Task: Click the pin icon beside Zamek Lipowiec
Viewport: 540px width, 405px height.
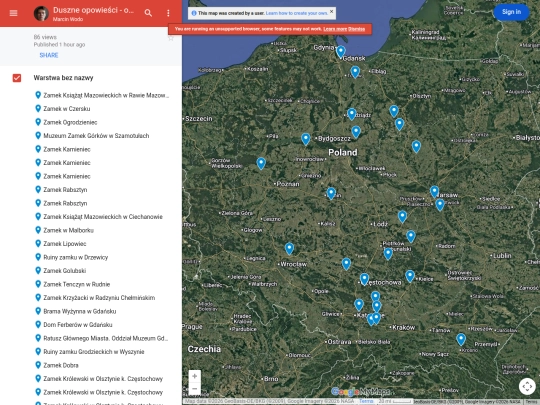Action: (x=38, y=243)
